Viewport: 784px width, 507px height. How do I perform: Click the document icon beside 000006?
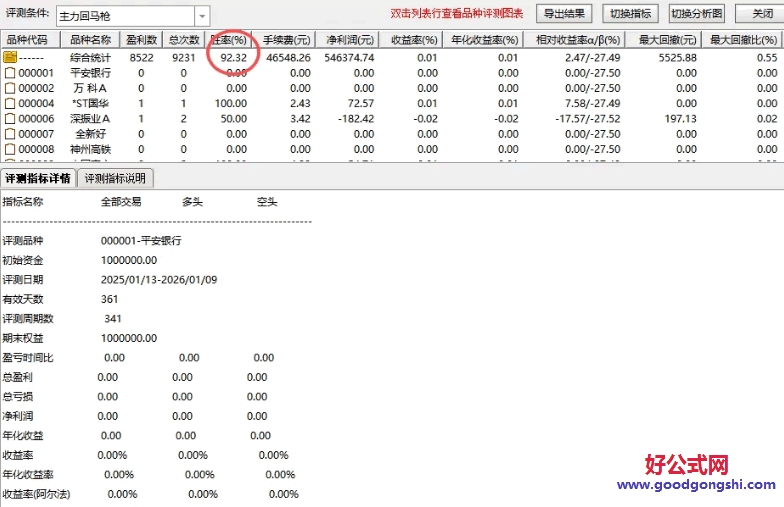click(10, 119)
